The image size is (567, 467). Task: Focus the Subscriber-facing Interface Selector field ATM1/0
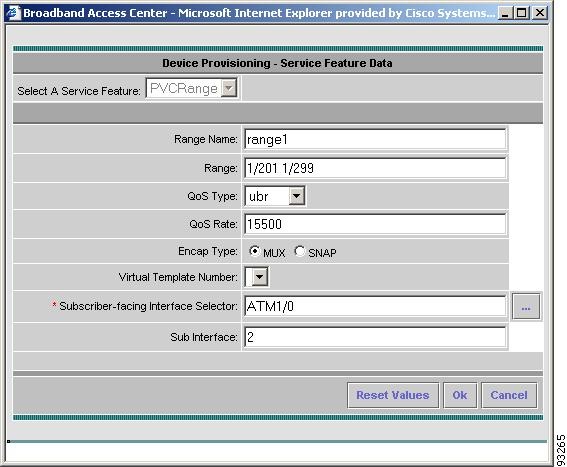pyautogui.click(x=375, y=306)
